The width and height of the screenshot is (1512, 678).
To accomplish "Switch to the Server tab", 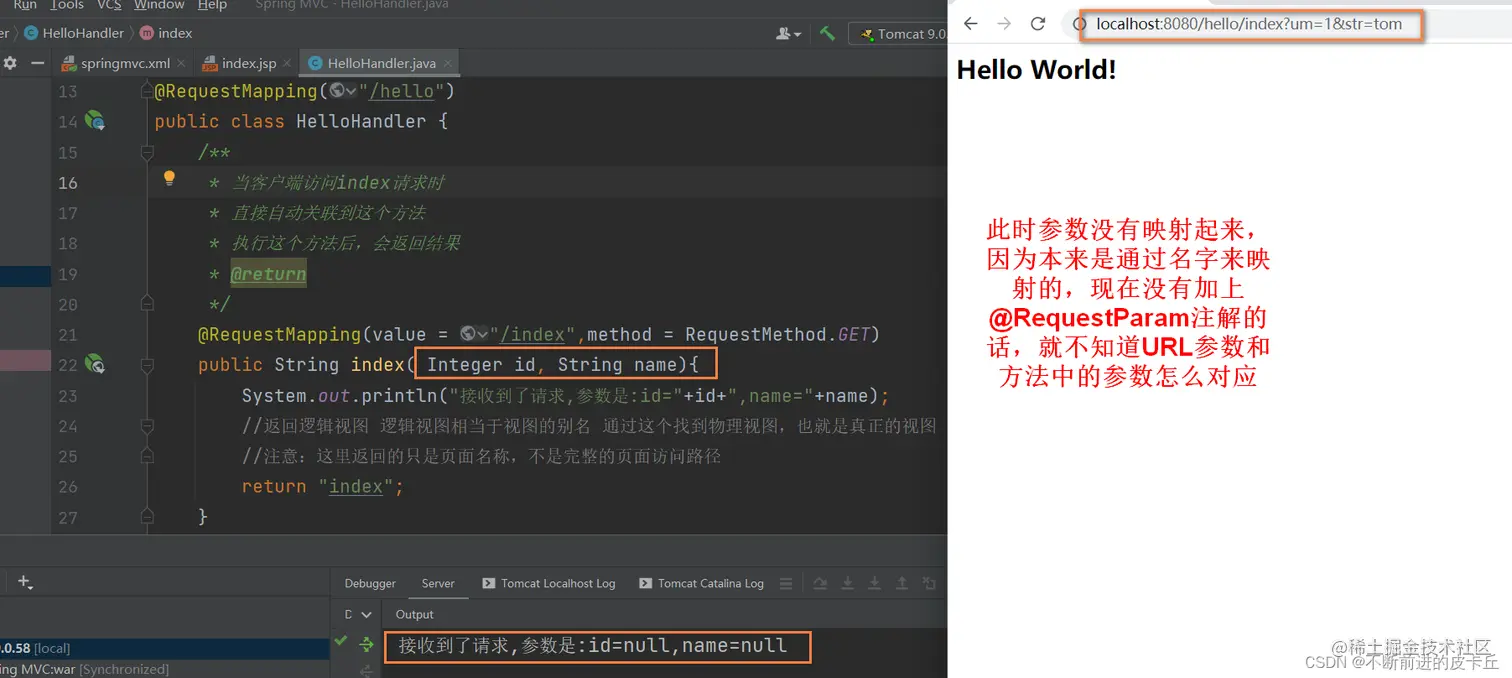I will pos(438,583).
